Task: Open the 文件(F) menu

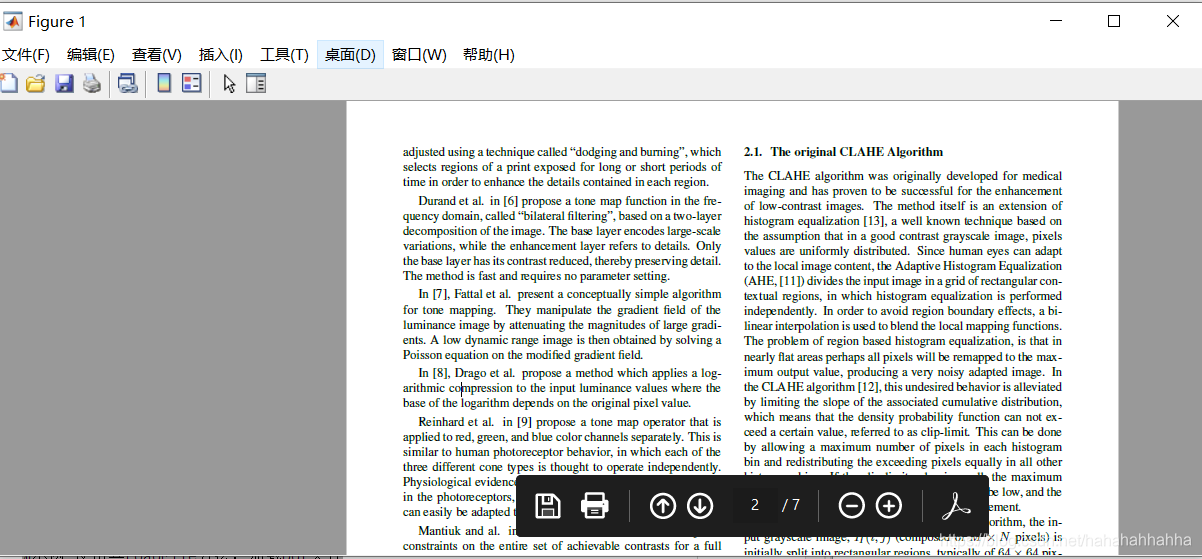Action: coord(26,55)
